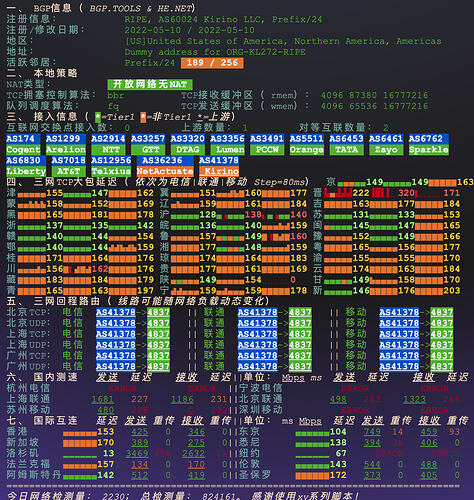Click the AS174 Cogent badge
Viewport: 474px width, 500px height.
[x=23, y=144]
